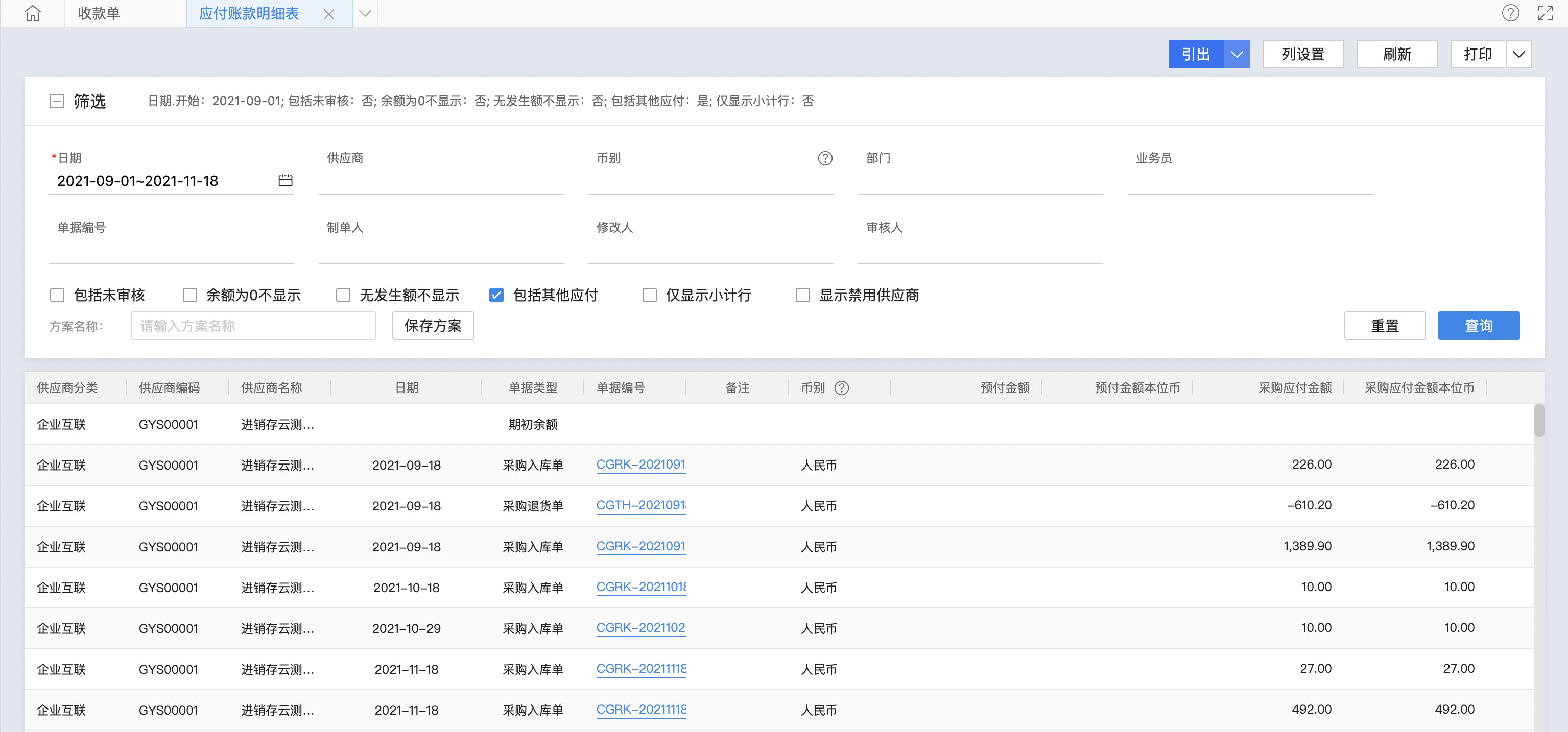The width and height of the screenshot is (1568, 732).
Task: Focus the 方案名称 input field
Action: point(253,326)
